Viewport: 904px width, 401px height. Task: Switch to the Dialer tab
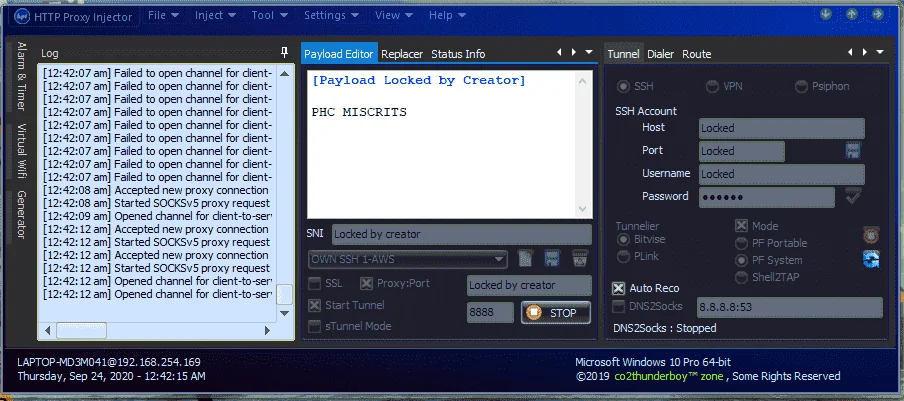coord(661,54)
